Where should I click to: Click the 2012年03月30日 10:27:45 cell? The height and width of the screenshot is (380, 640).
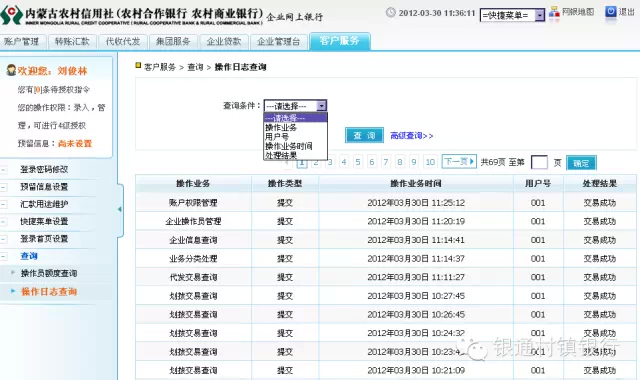416,296
